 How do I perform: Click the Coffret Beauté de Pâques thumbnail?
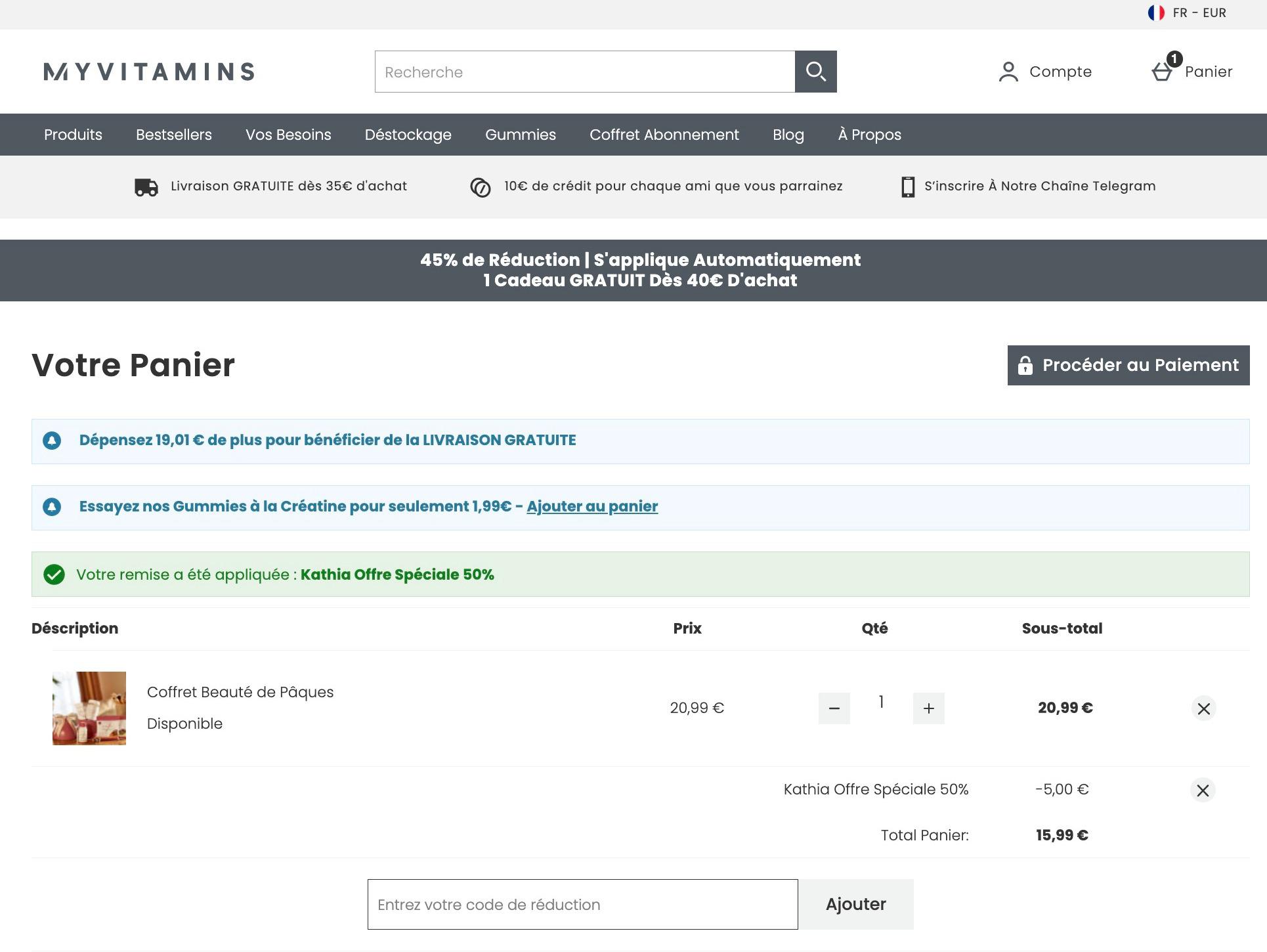(89, 708)
